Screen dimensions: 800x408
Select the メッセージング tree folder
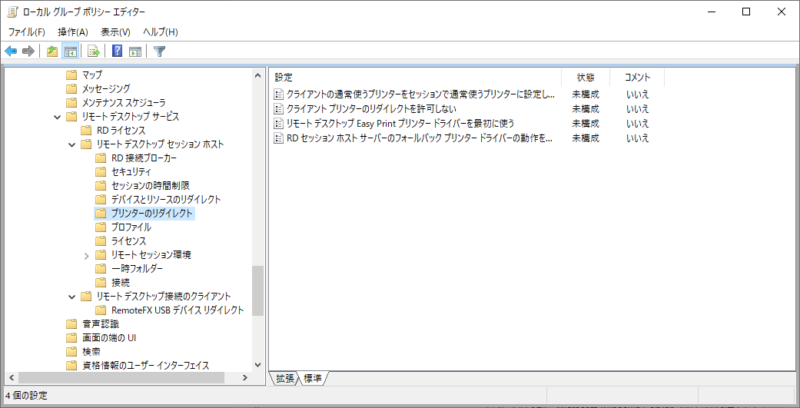pos(106,89)
